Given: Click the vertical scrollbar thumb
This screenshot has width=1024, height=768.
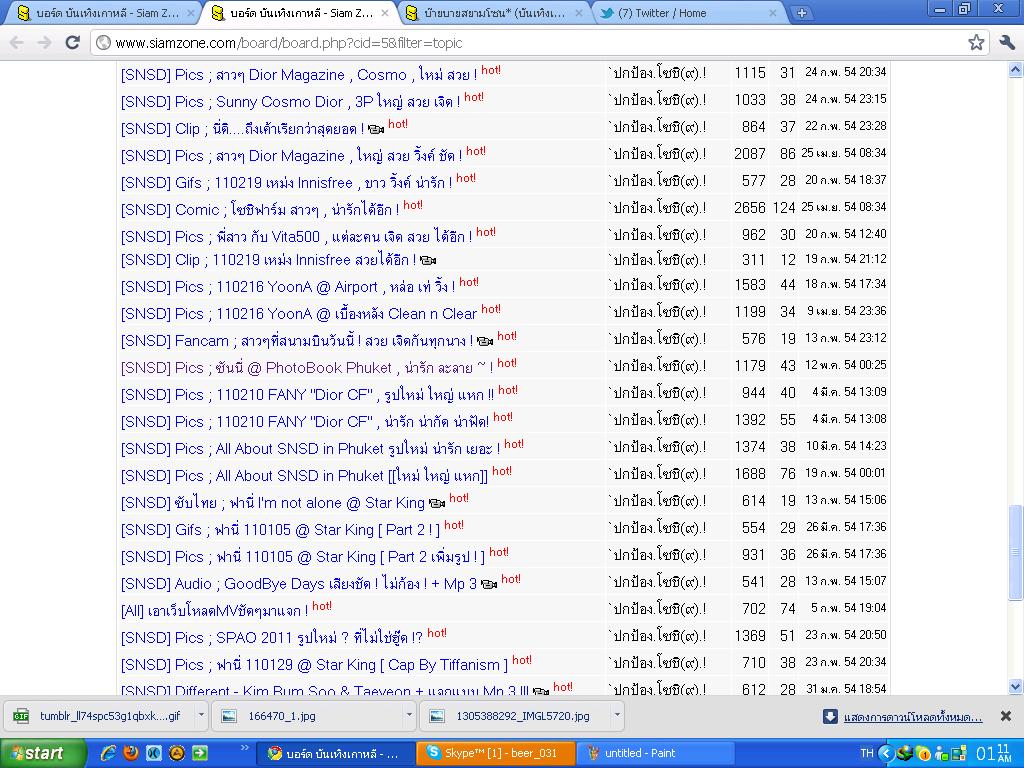Looking at the screenshot, I should [x=1016, y=552].
